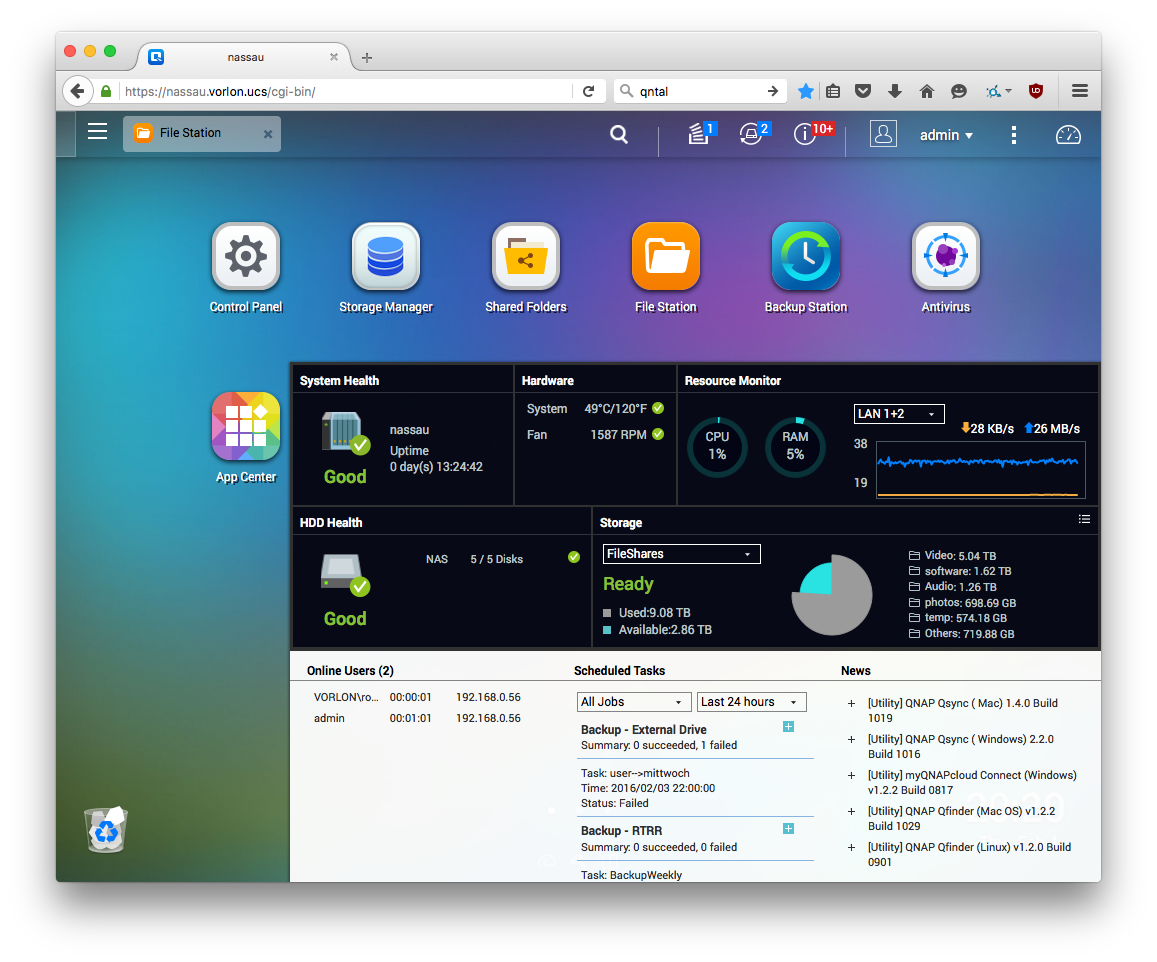This screenshot has width=1157, height=962.
Task: Expand the Backup - RTRR job details
Action: tap(788, 828)
